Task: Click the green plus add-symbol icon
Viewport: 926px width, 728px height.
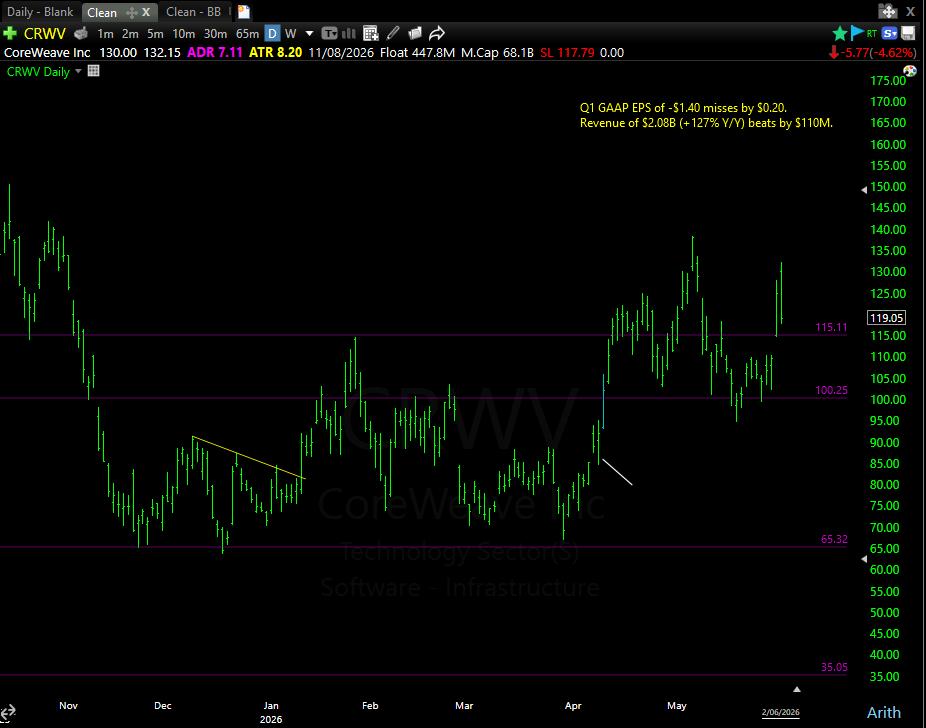Action: pos(9,33)
